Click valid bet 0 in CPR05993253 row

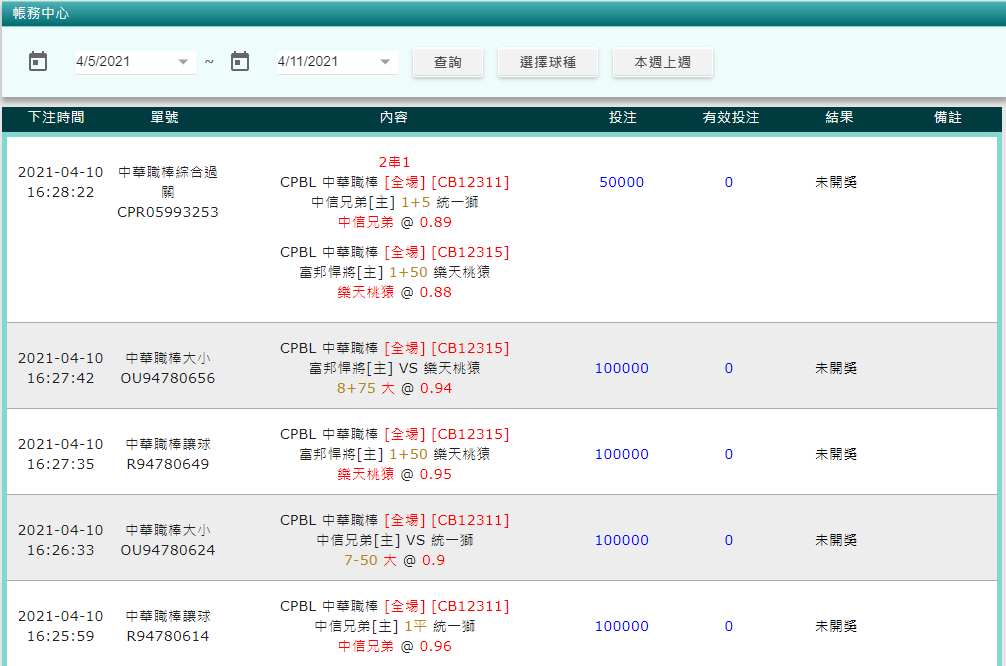click(729, 182)
